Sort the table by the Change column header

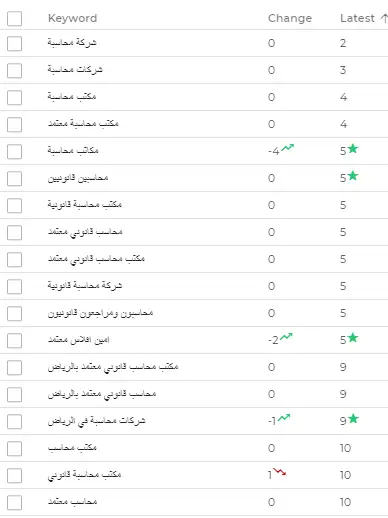[x=290, y=18]
